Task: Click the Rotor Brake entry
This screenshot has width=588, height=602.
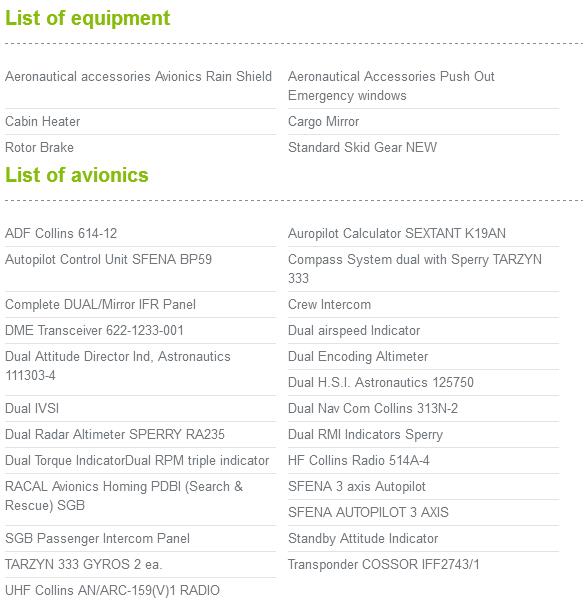Action: [40, 147]
